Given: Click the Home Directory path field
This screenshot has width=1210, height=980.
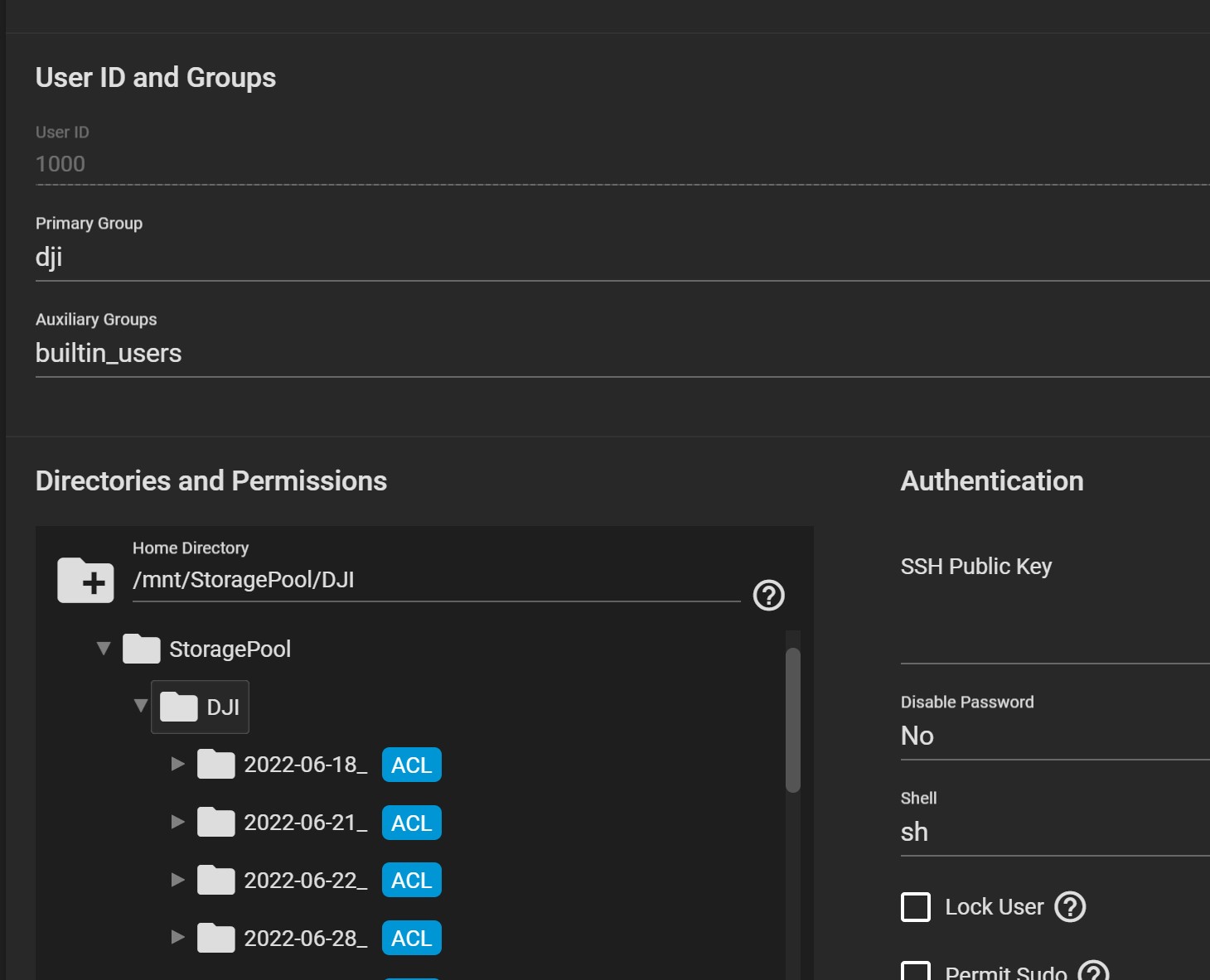Looking at the screenshot, I should [436, 580].
